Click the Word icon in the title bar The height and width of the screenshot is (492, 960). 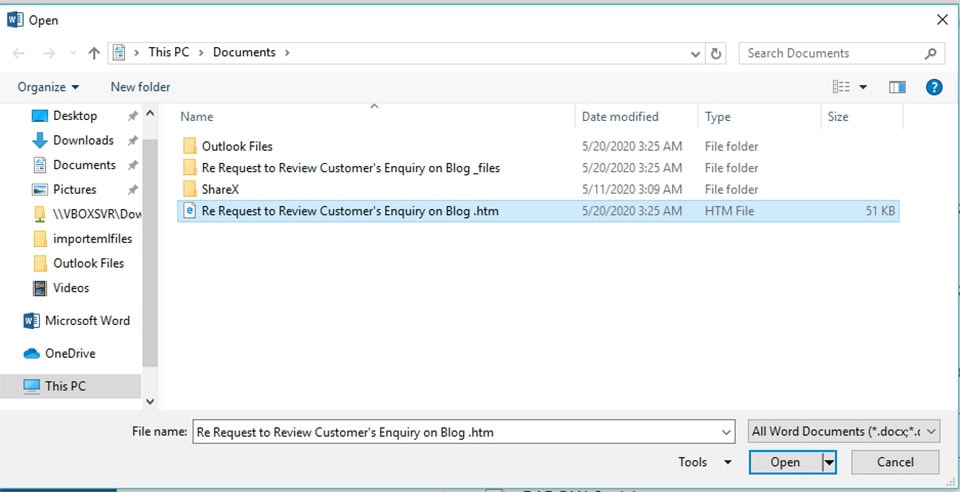15,20
